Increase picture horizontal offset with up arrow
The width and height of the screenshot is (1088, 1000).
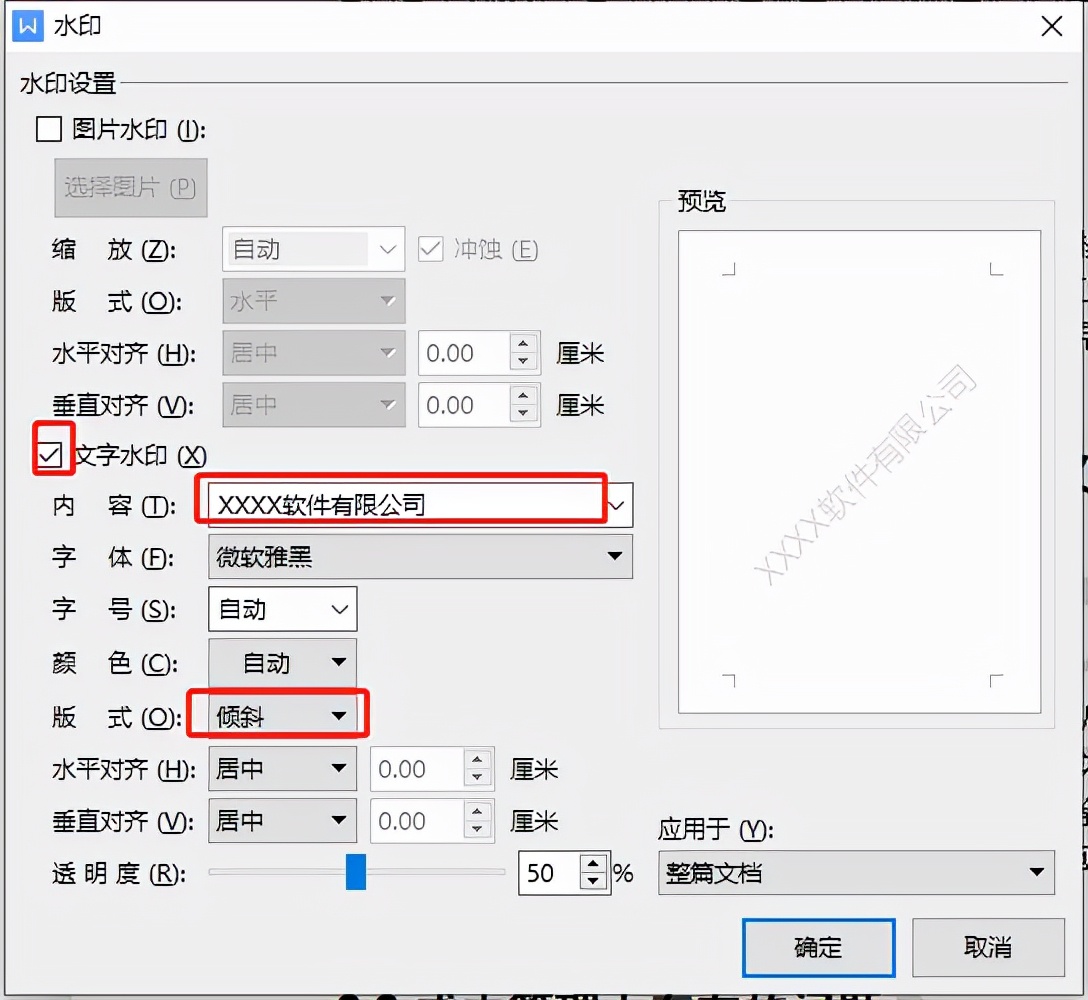tap(523, 344)
